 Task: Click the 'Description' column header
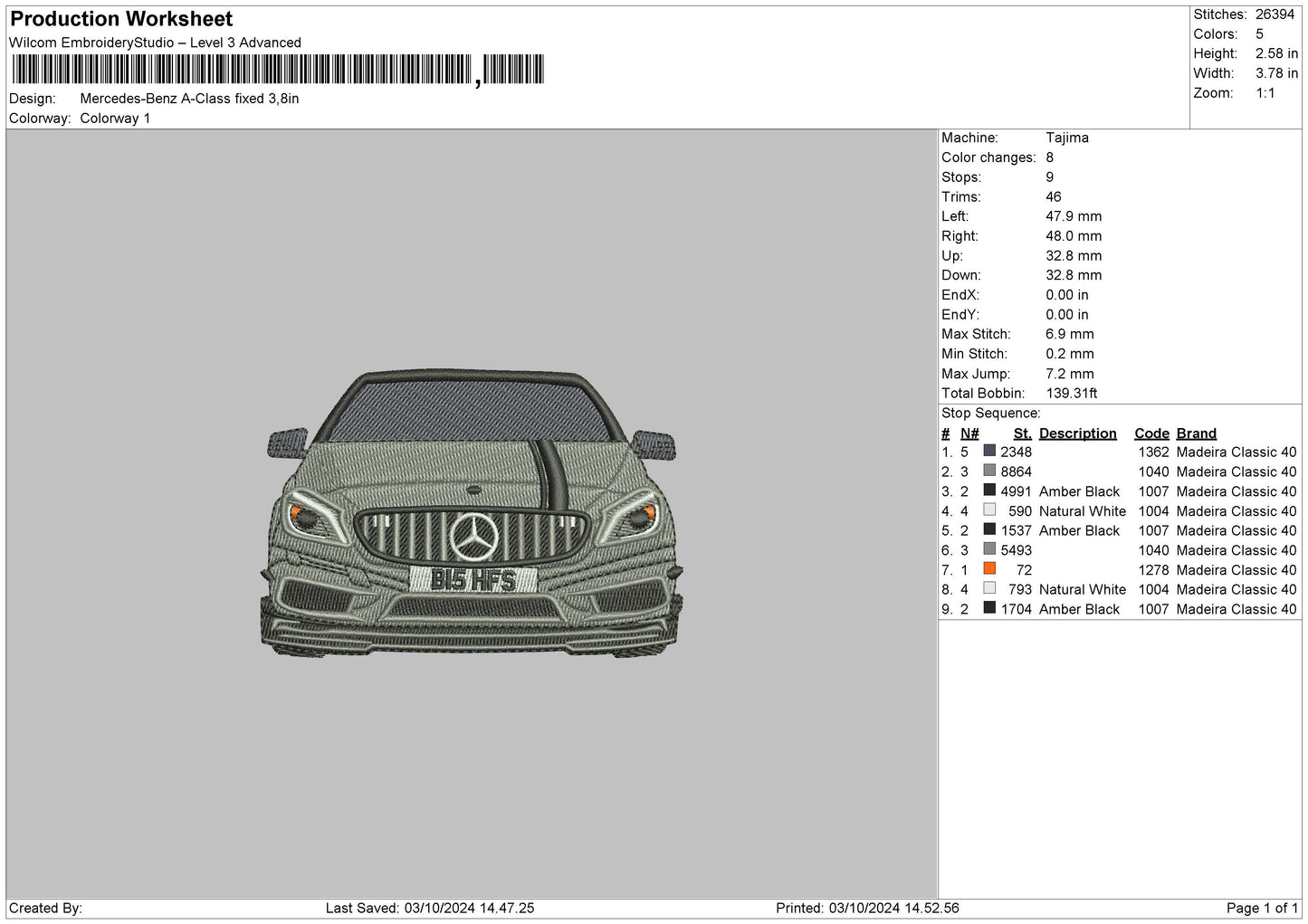1078,433
